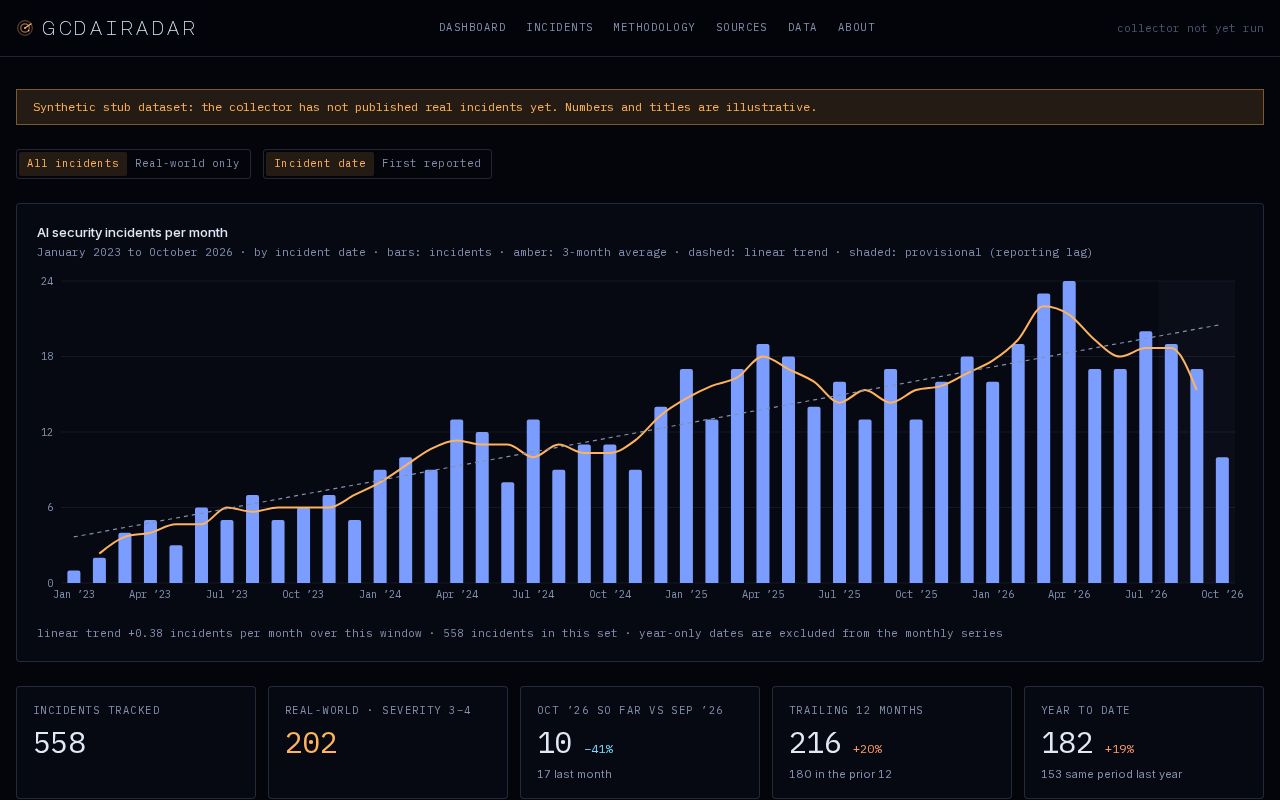Click the x-axis label Apr '25
The height and width of the screenshot is (800, 1280).
pyautogui.click(x=763, y=595)
